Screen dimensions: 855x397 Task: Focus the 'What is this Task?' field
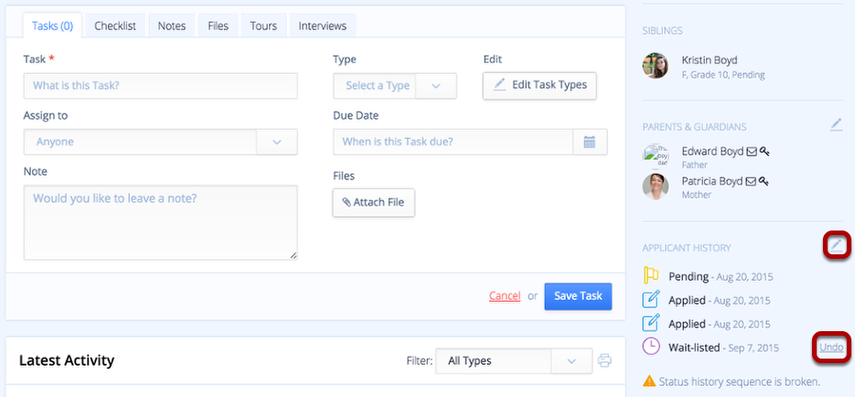click(160, 86)
